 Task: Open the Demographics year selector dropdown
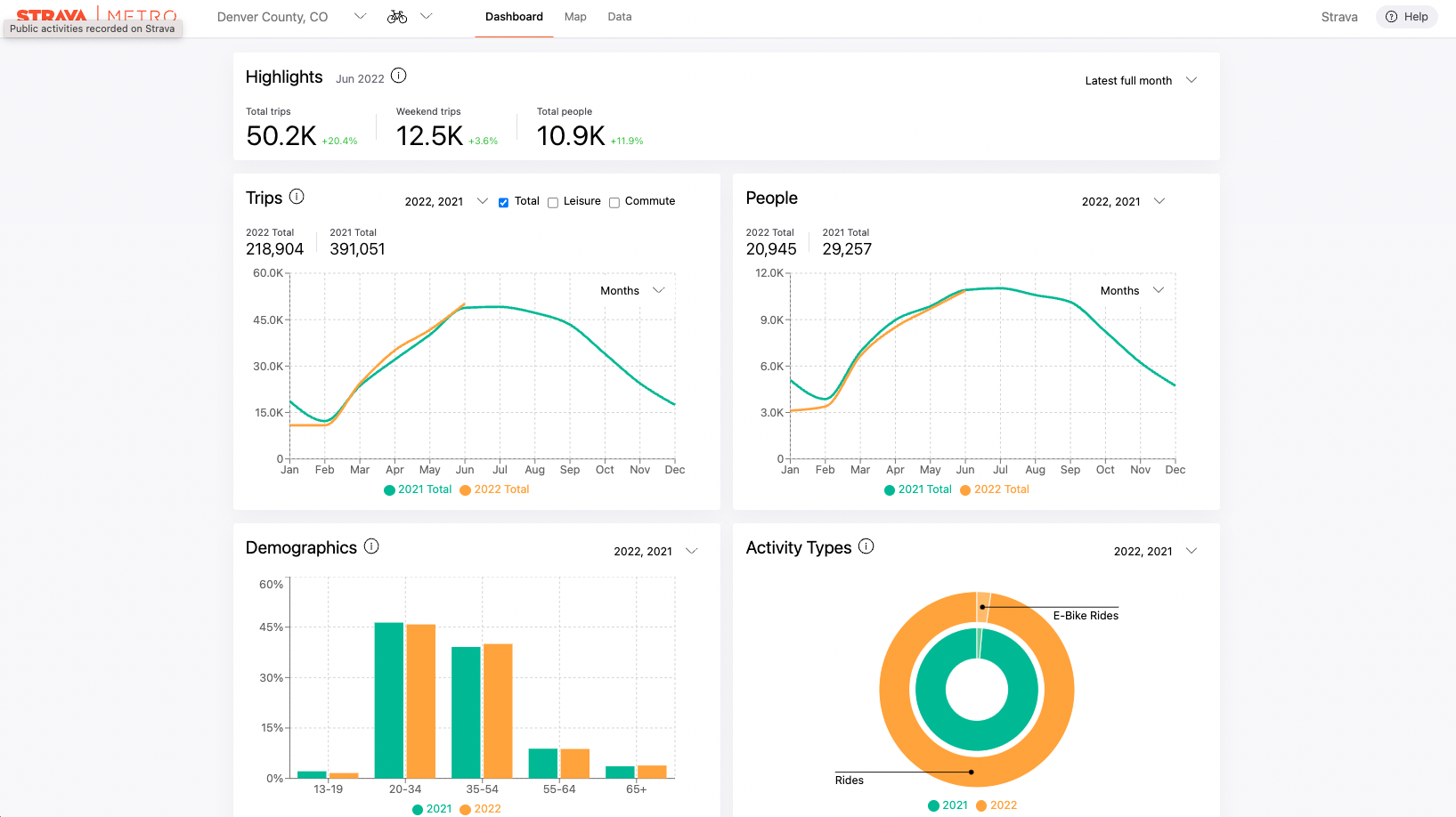tap(655, 551)
